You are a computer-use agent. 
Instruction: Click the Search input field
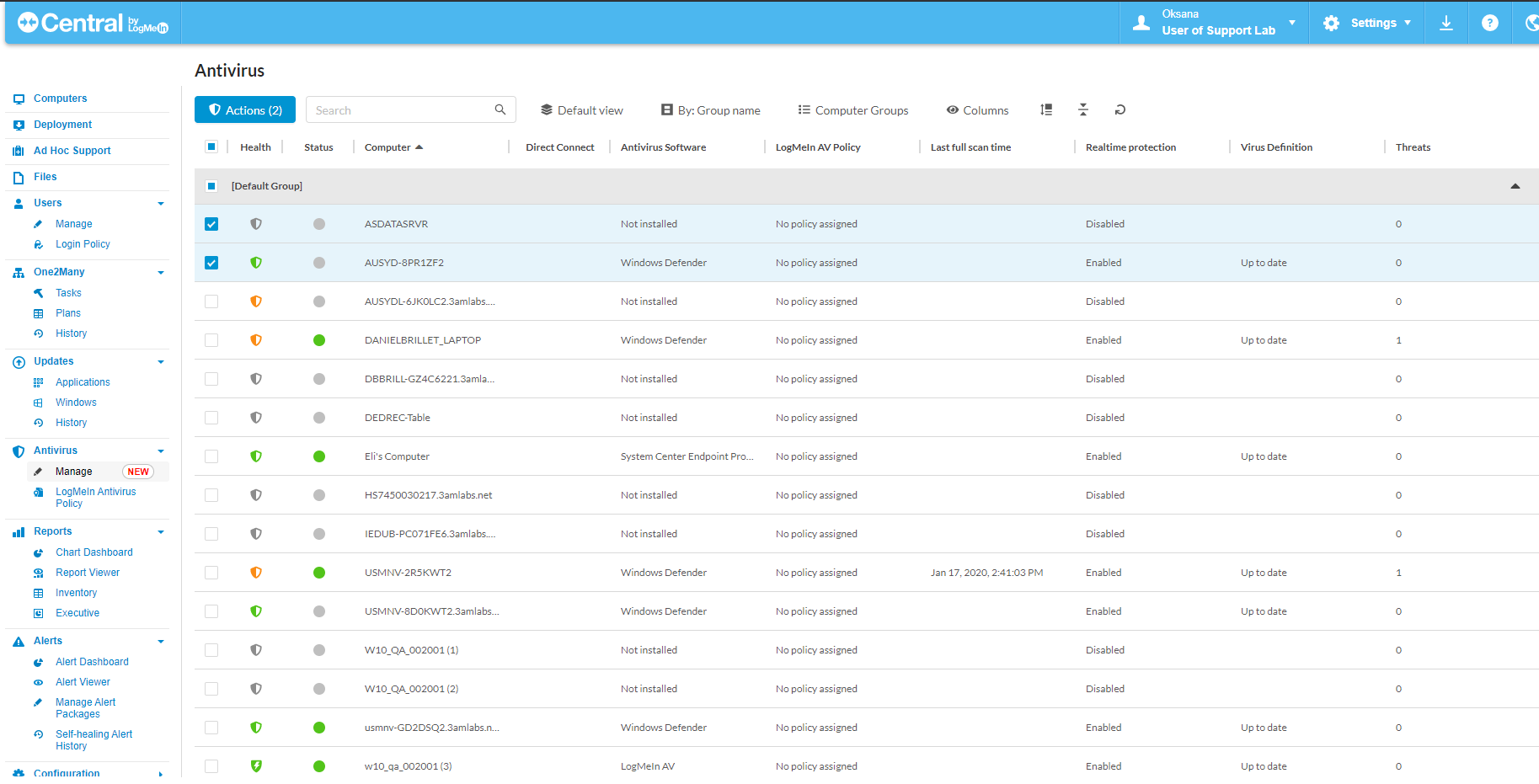tap(410, 109)
